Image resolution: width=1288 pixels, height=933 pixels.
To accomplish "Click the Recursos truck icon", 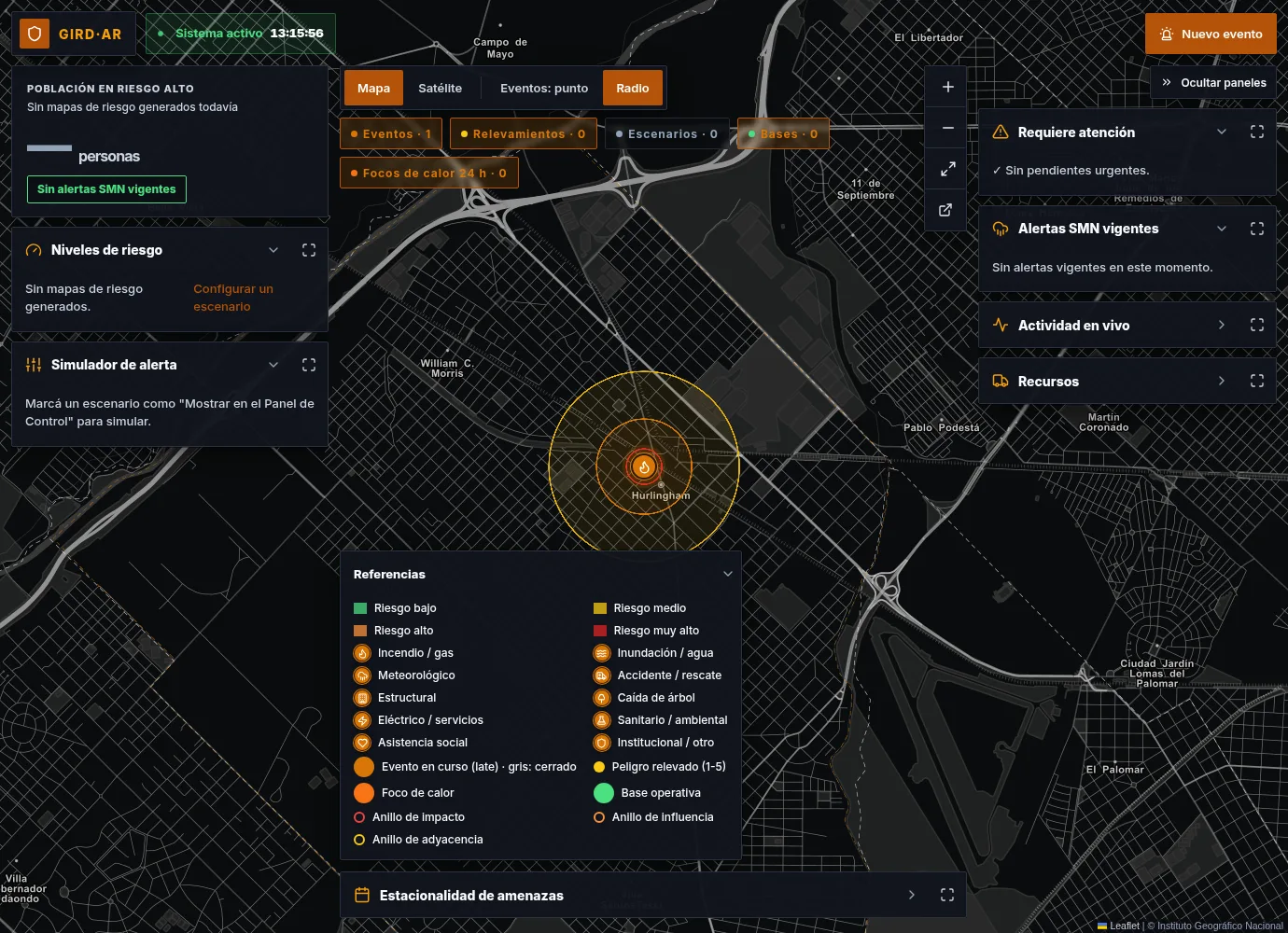I will pos(1001,381).
